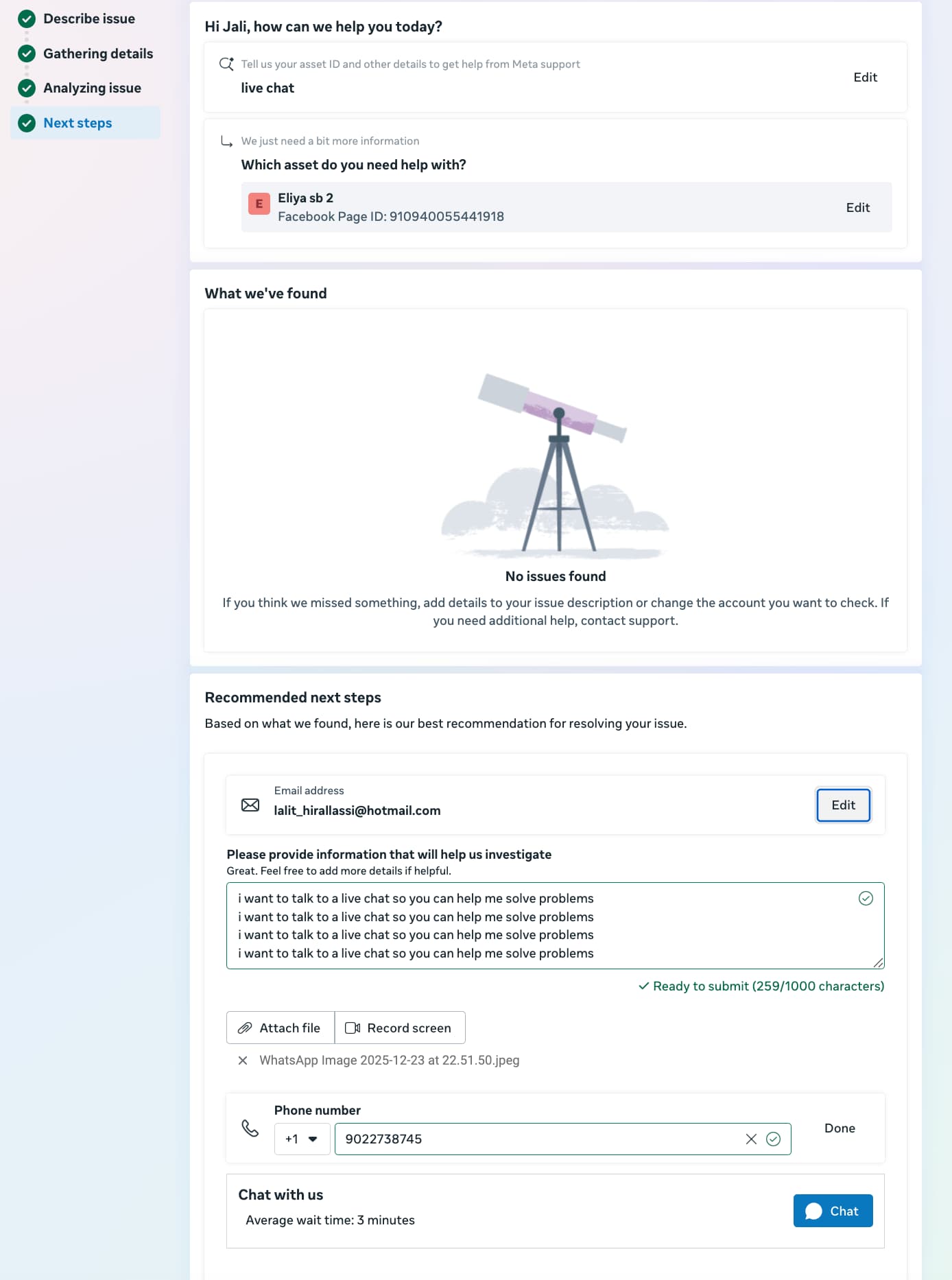Edit the email address

(x=843, y=805)
